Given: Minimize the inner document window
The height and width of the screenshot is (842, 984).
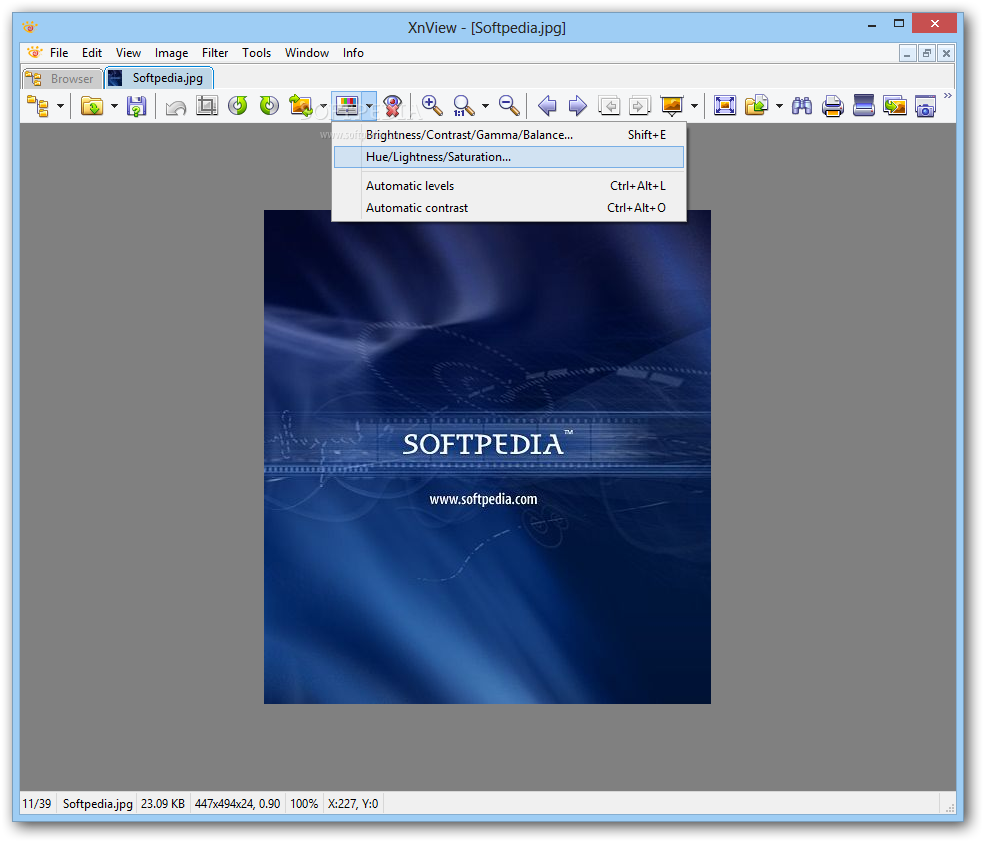Looking at the screenshot, I should tap(907, 53).
